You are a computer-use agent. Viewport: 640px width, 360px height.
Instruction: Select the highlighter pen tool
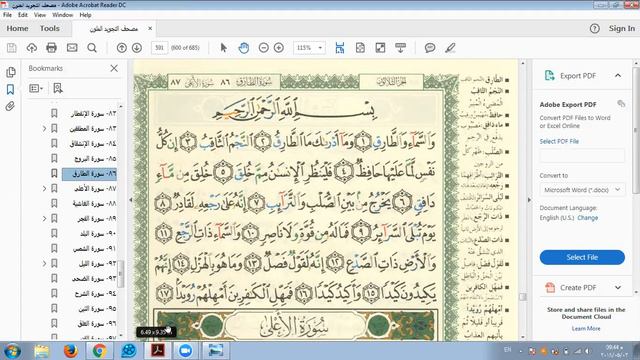pos(450,48)
